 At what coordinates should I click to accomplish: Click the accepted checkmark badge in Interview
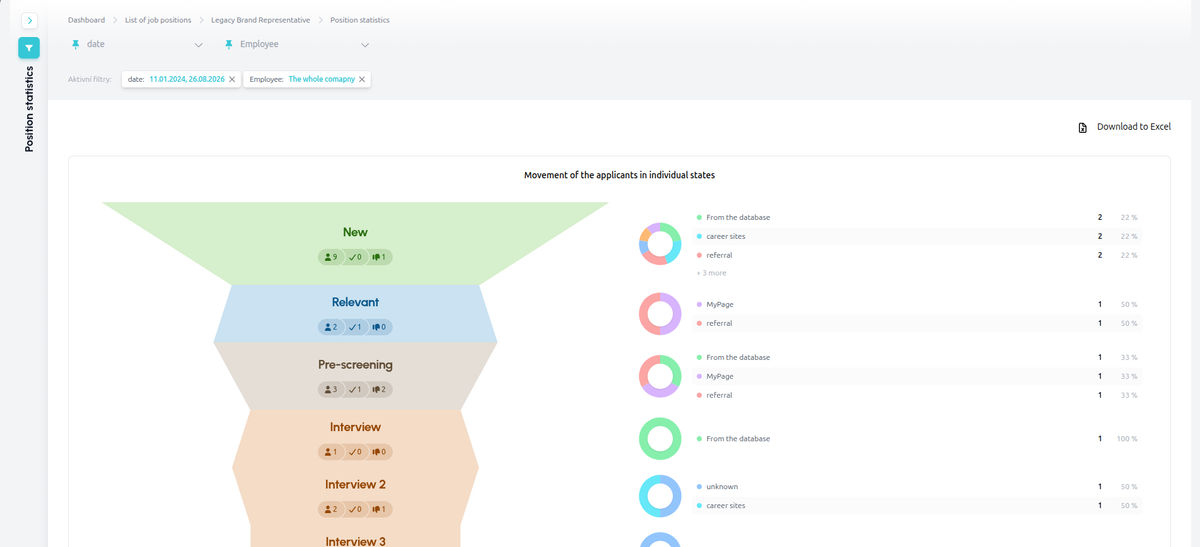tap(355, 452)
